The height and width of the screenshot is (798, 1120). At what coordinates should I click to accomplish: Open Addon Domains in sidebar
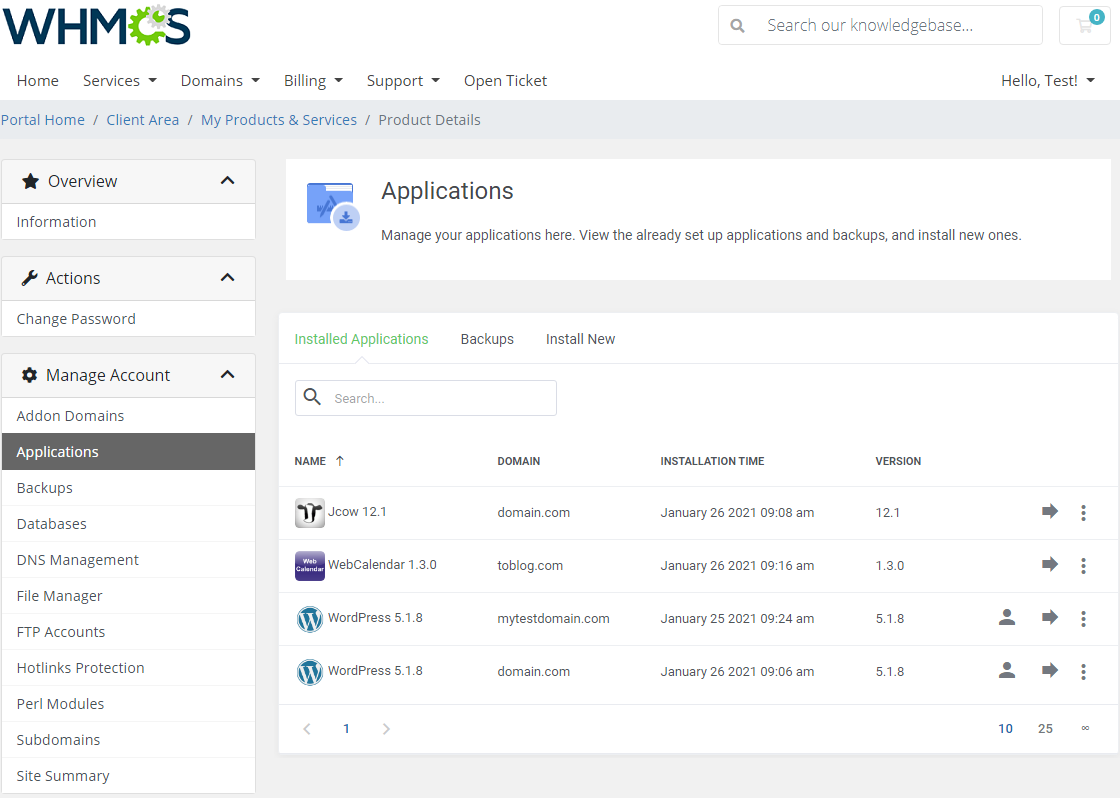point(129,416)
